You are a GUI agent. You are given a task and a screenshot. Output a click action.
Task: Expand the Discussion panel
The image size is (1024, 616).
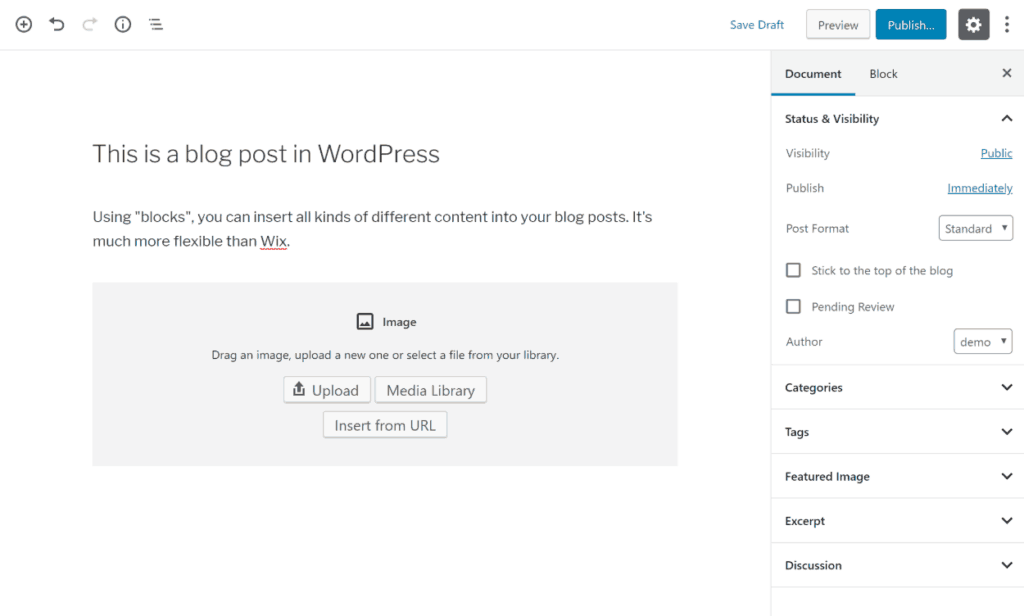[898, 565]
